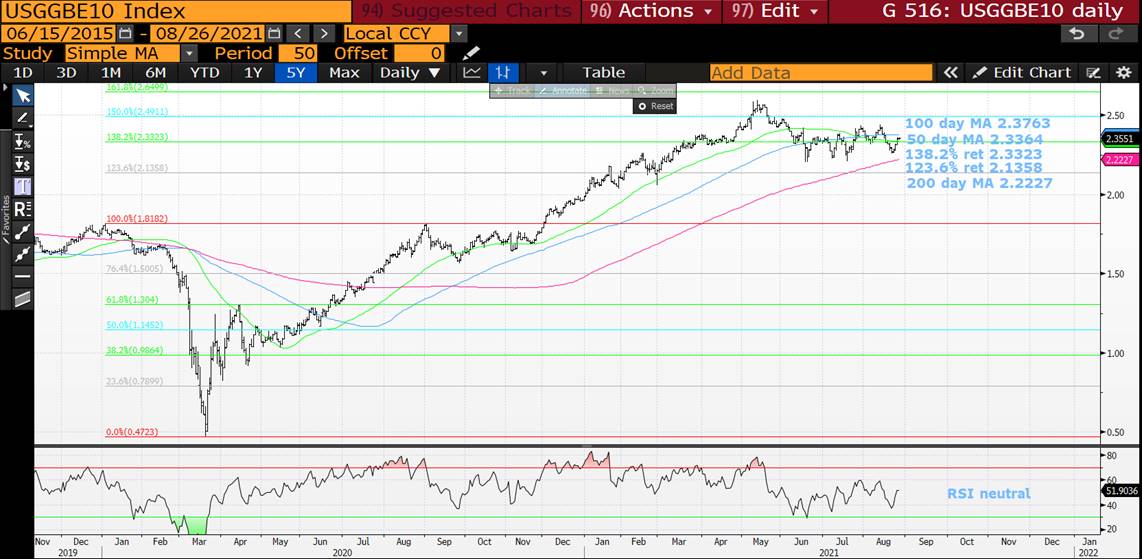Click the 51.9036 RSI value label
The width and height of the screenshot is (1142, 559).
coord(1122,491)
